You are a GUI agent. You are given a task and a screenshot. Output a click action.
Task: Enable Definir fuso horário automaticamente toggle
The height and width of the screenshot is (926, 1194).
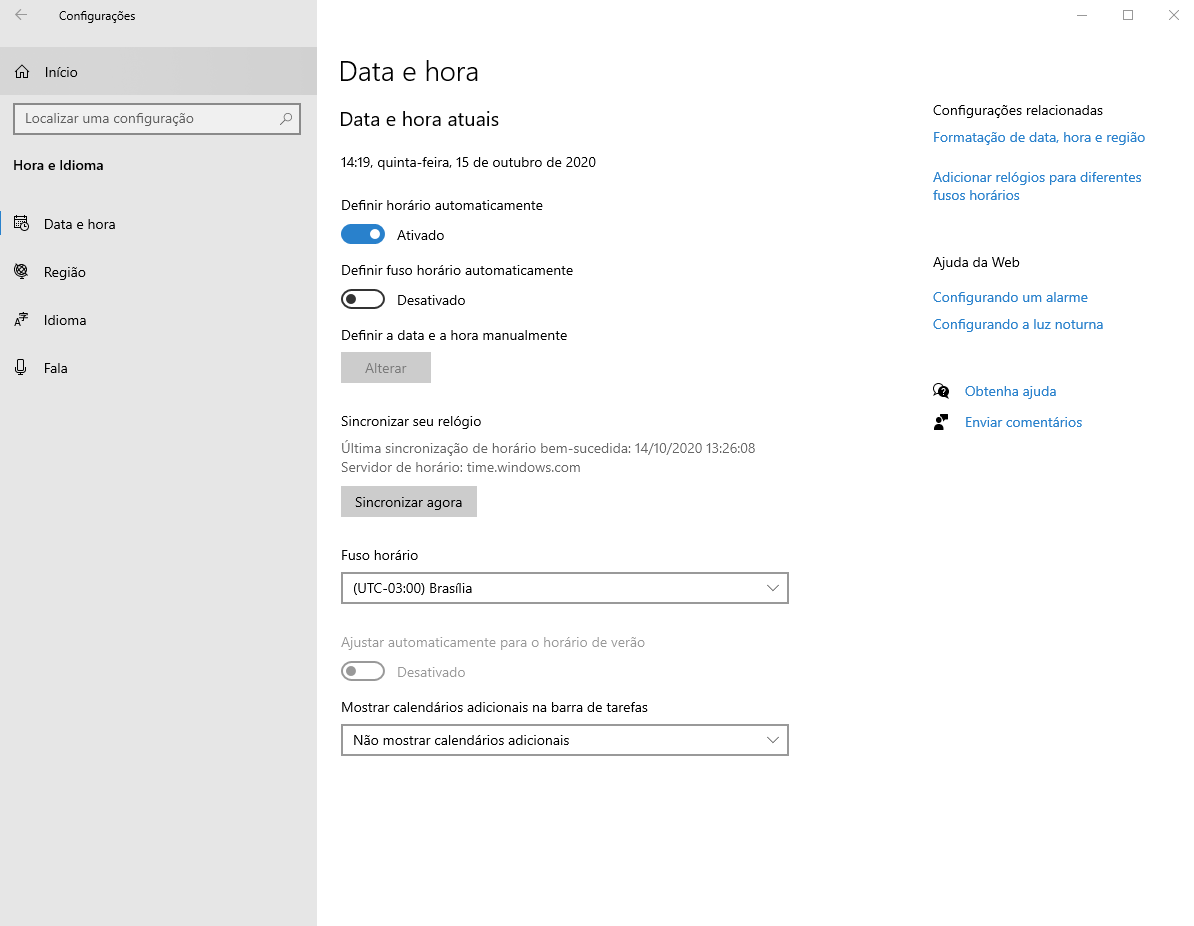coord(363,300)
